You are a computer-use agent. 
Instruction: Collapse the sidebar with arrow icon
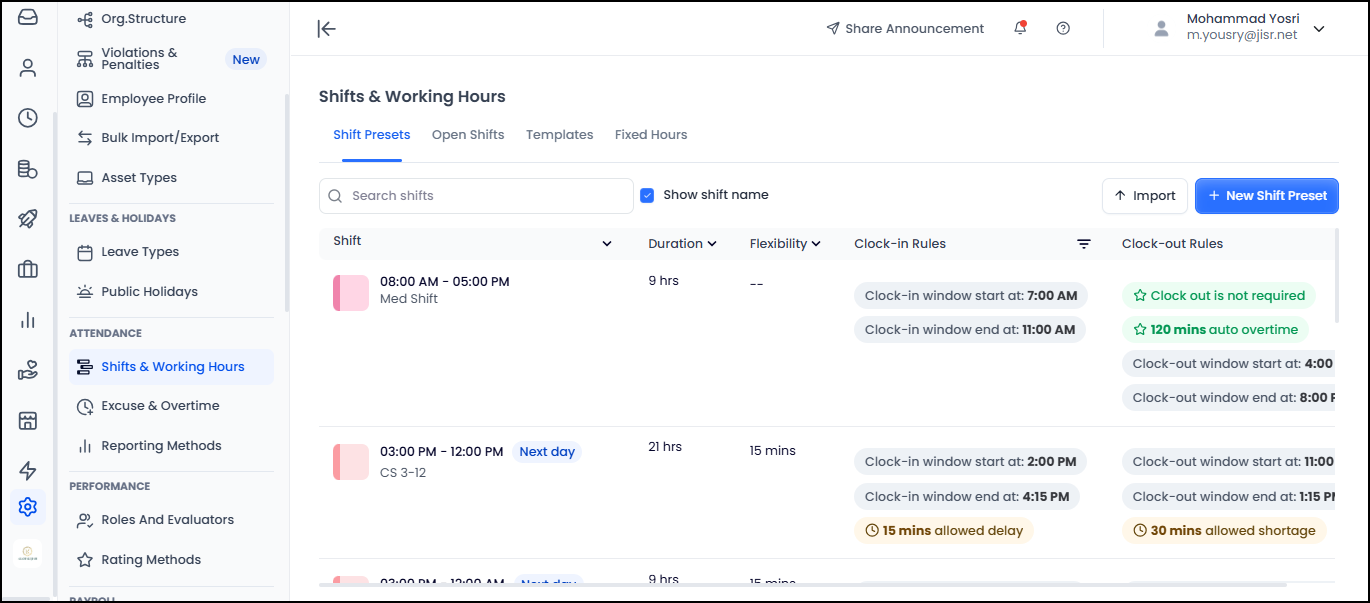326,29
